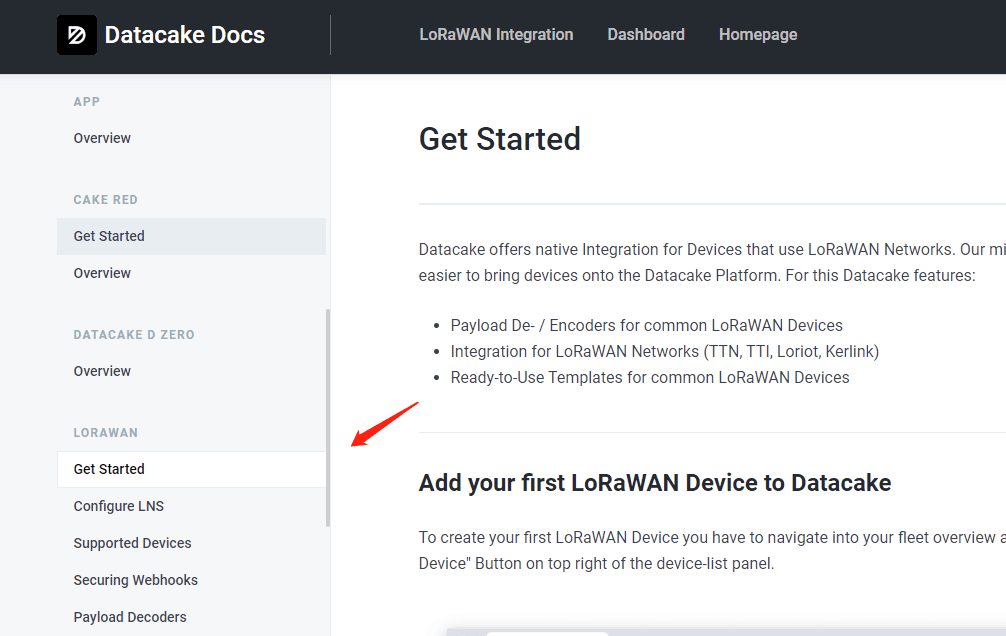The image size is (1006, 636).
Task: Select Get Started under Cake Red
Action: pyautogui.click(x=191, y=236)
